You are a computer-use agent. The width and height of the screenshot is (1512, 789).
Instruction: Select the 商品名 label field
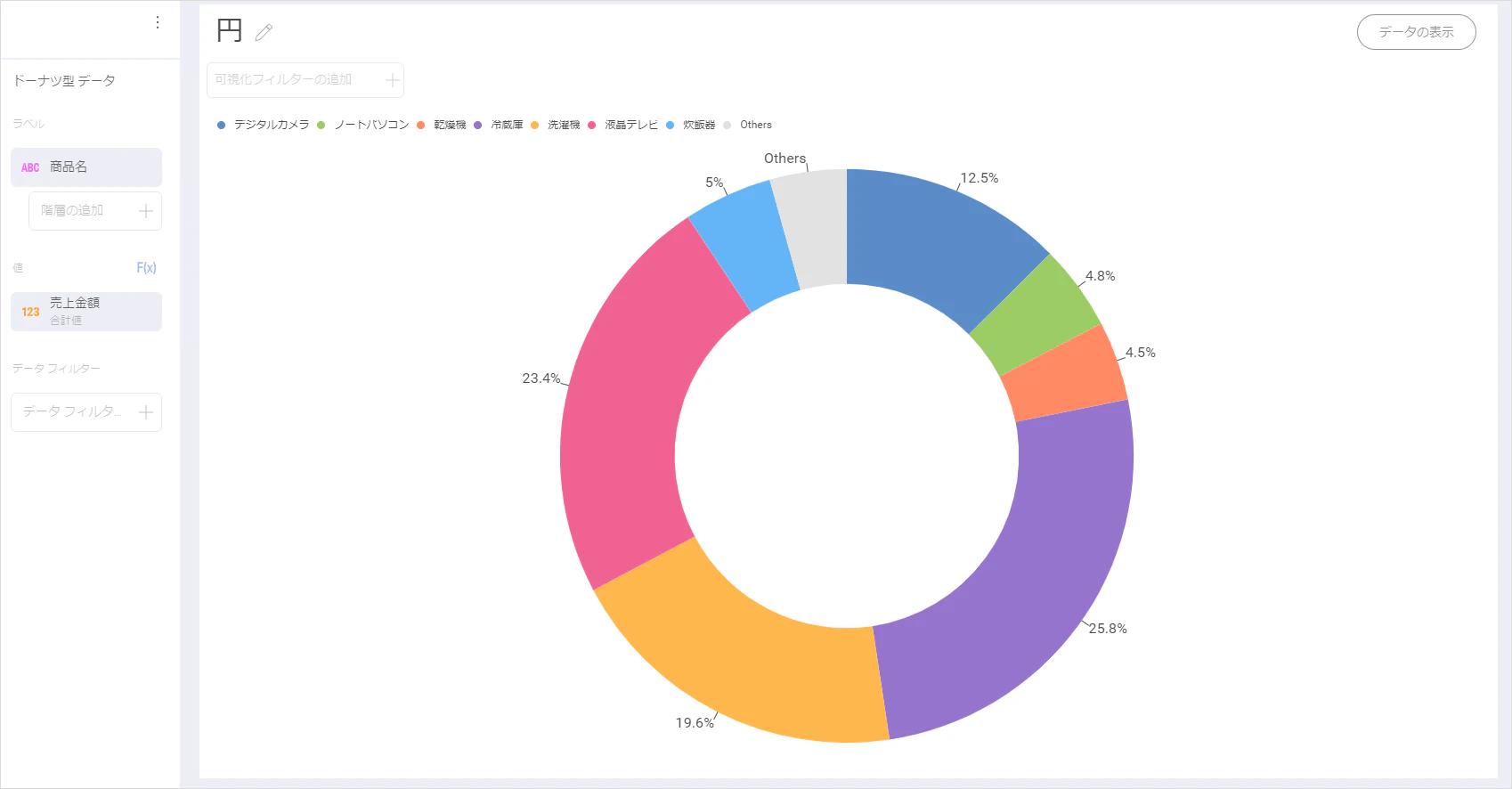coord(86,167)
